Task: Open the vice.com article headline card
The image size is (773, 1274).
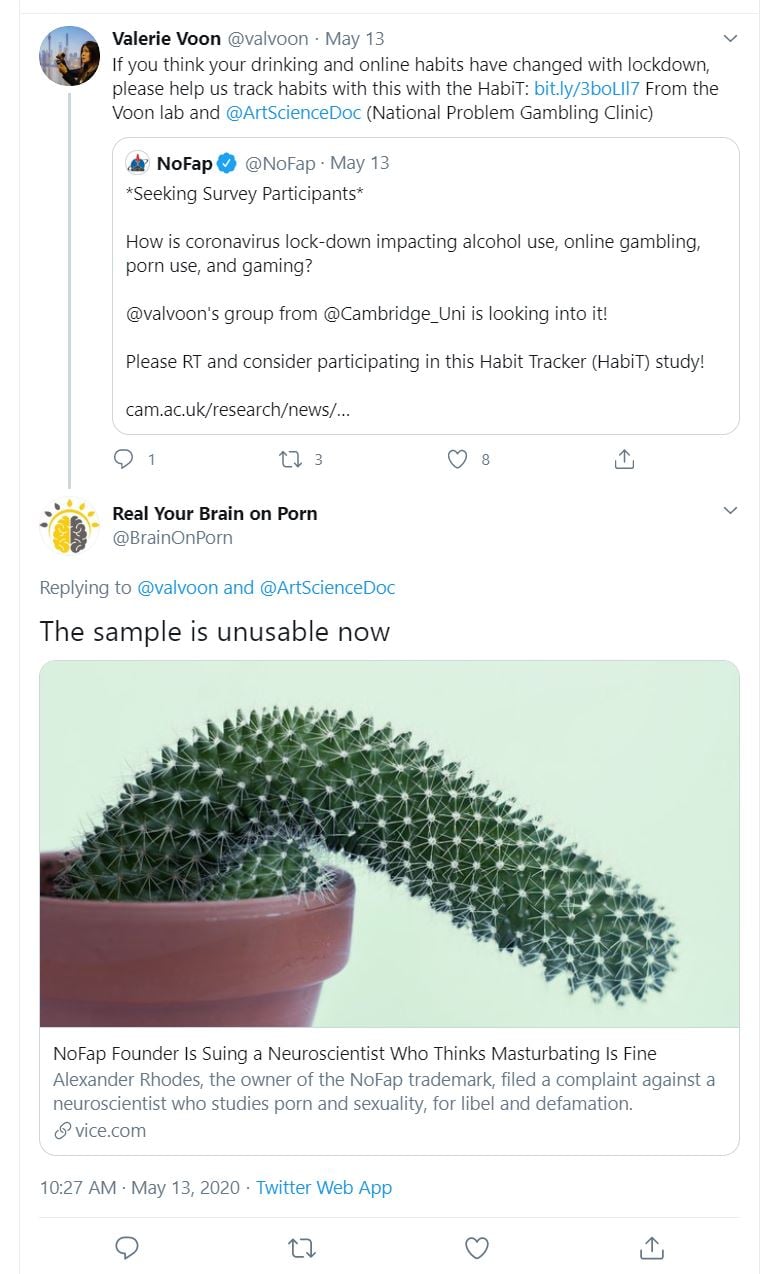Action: pos(355,1053)
